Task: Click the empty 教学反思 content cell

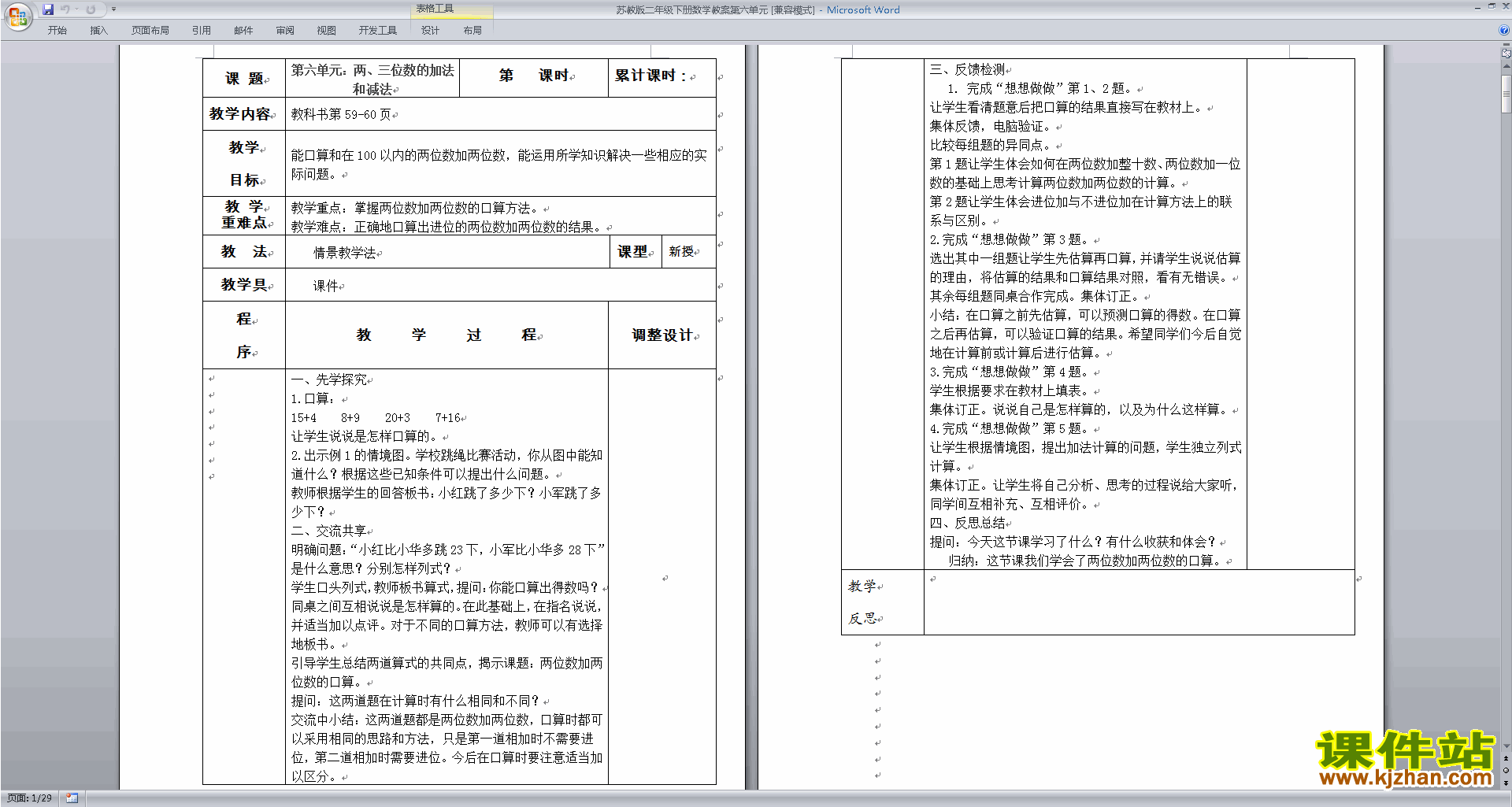Action: 1139,602
